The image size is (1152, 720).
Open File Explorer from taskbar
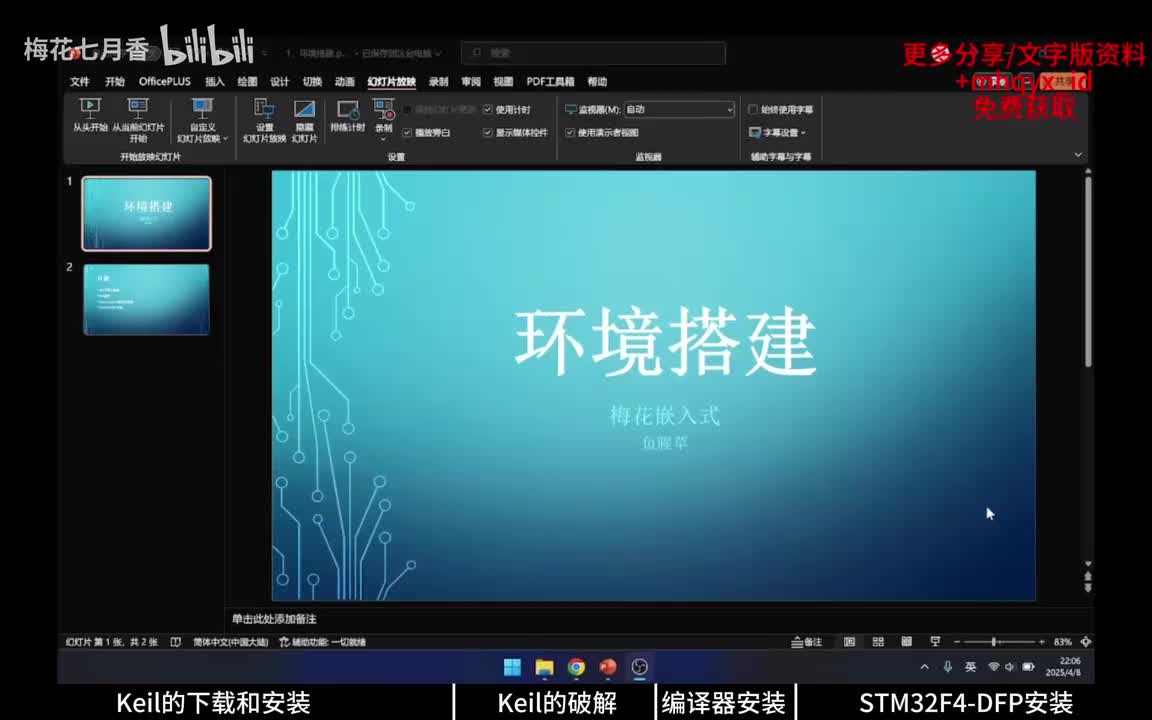(x=544, y=666)
